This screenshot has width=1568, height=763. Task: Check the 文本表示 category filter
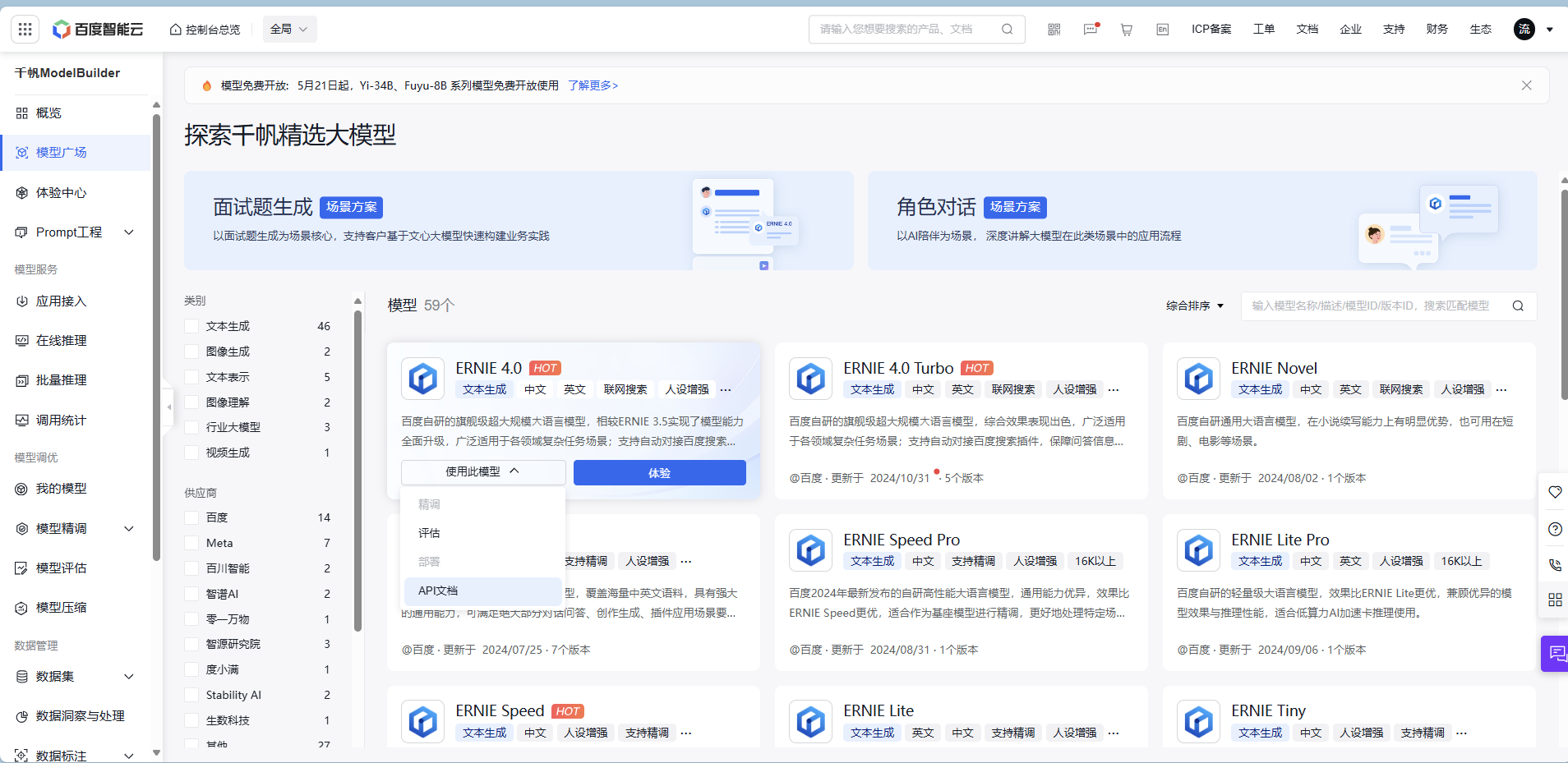click(x=191, y=377)
